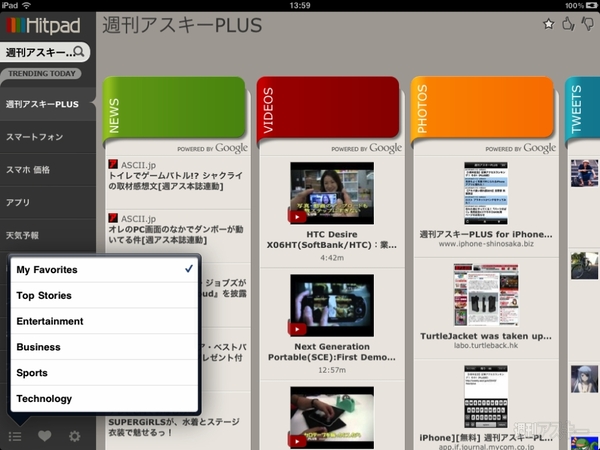600x450 pixels.
Task: Open HTC Desire X06HT video title
Action: 332,240
